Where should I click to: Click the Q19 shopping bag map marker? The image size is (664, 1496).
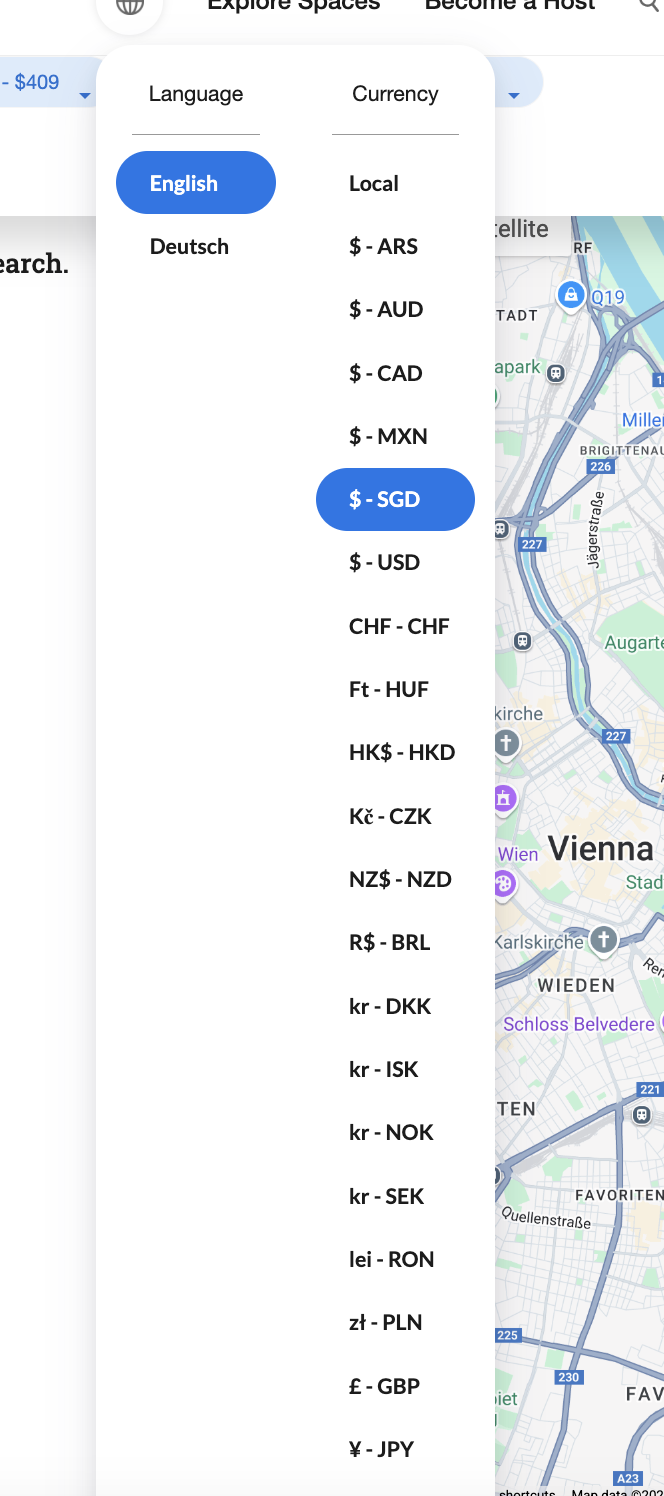(570, 294)
